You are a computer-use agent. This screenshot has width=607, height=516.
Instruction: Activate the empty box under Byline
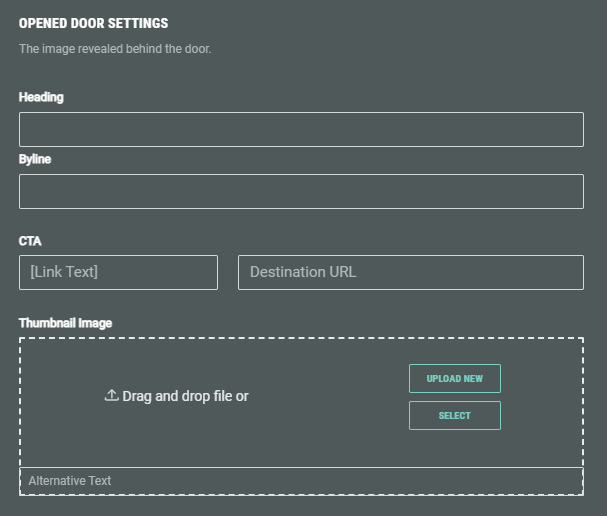301,192
